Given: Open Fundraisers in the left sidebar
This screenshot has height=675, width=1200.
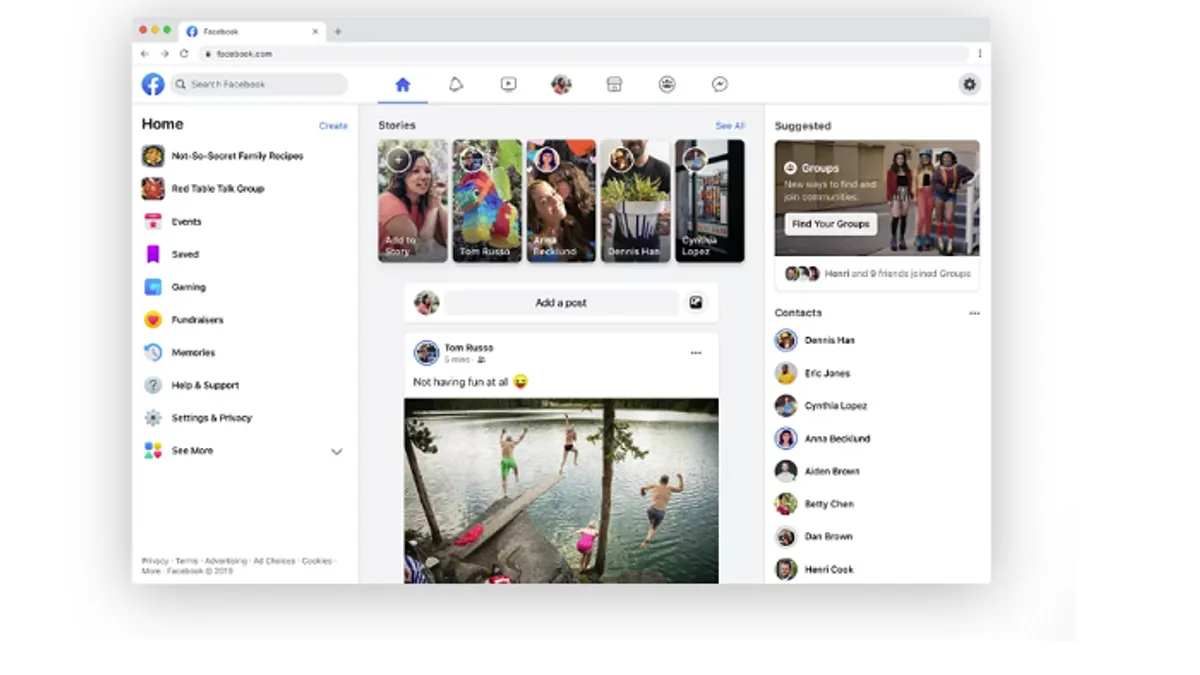Looking at the screenshot, I should pyautogui.click(x=183, y=320).
